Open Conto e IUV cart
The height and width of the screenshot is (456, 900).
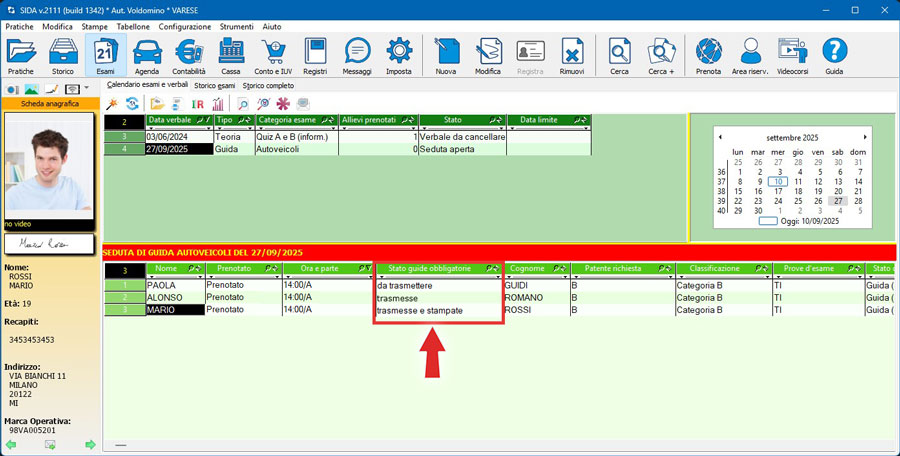tap(273, 57)
